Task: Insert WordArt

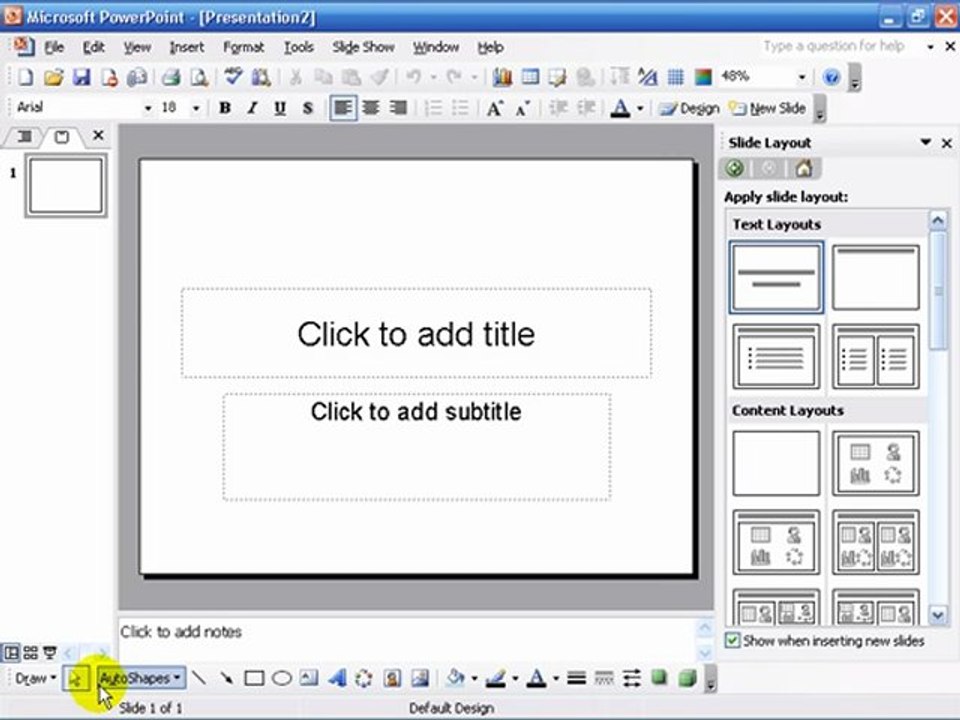Action: [x=337, y=678]
